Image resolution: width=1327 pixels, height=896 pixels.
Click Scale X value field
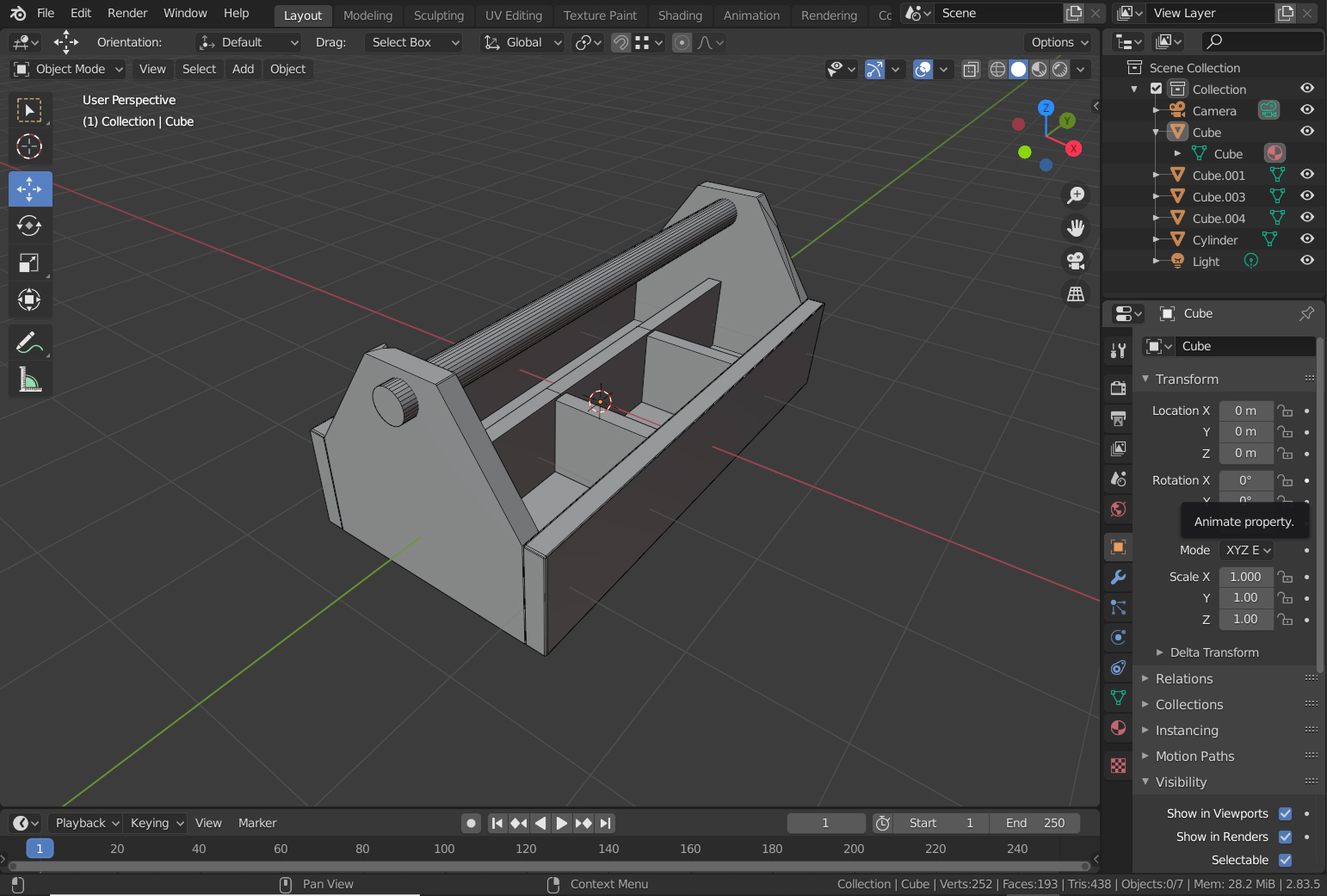pos(1245,577)
